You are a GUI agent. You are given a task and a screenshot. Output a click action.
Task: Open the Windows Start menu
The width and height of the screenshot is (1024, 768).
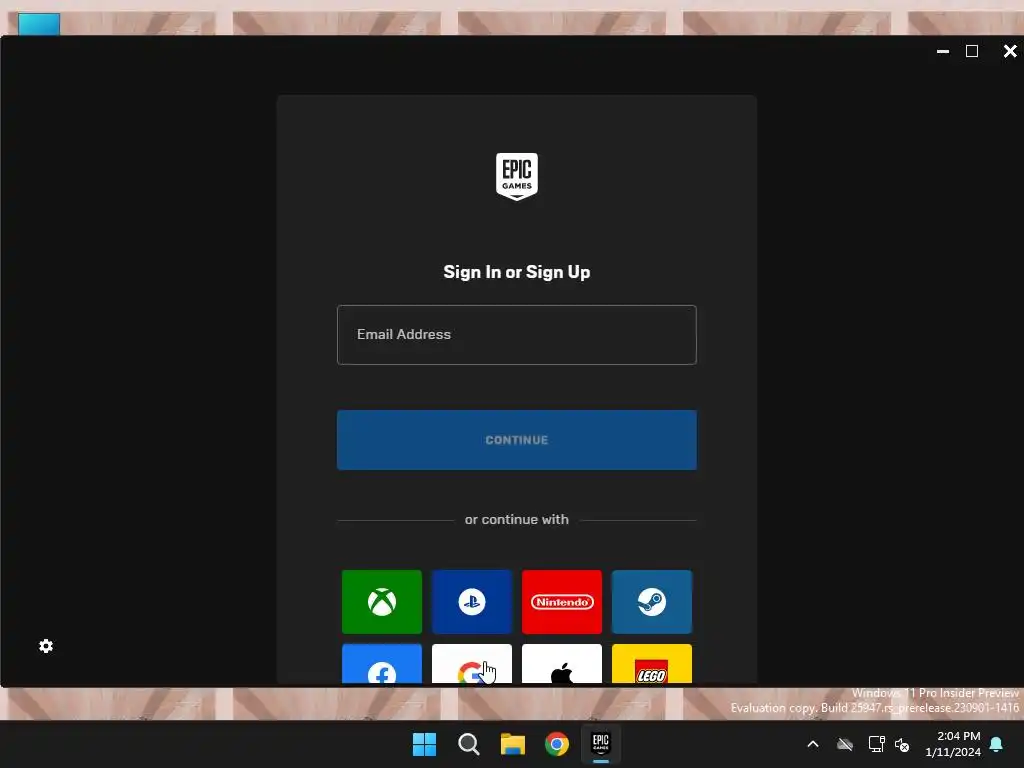424,744
